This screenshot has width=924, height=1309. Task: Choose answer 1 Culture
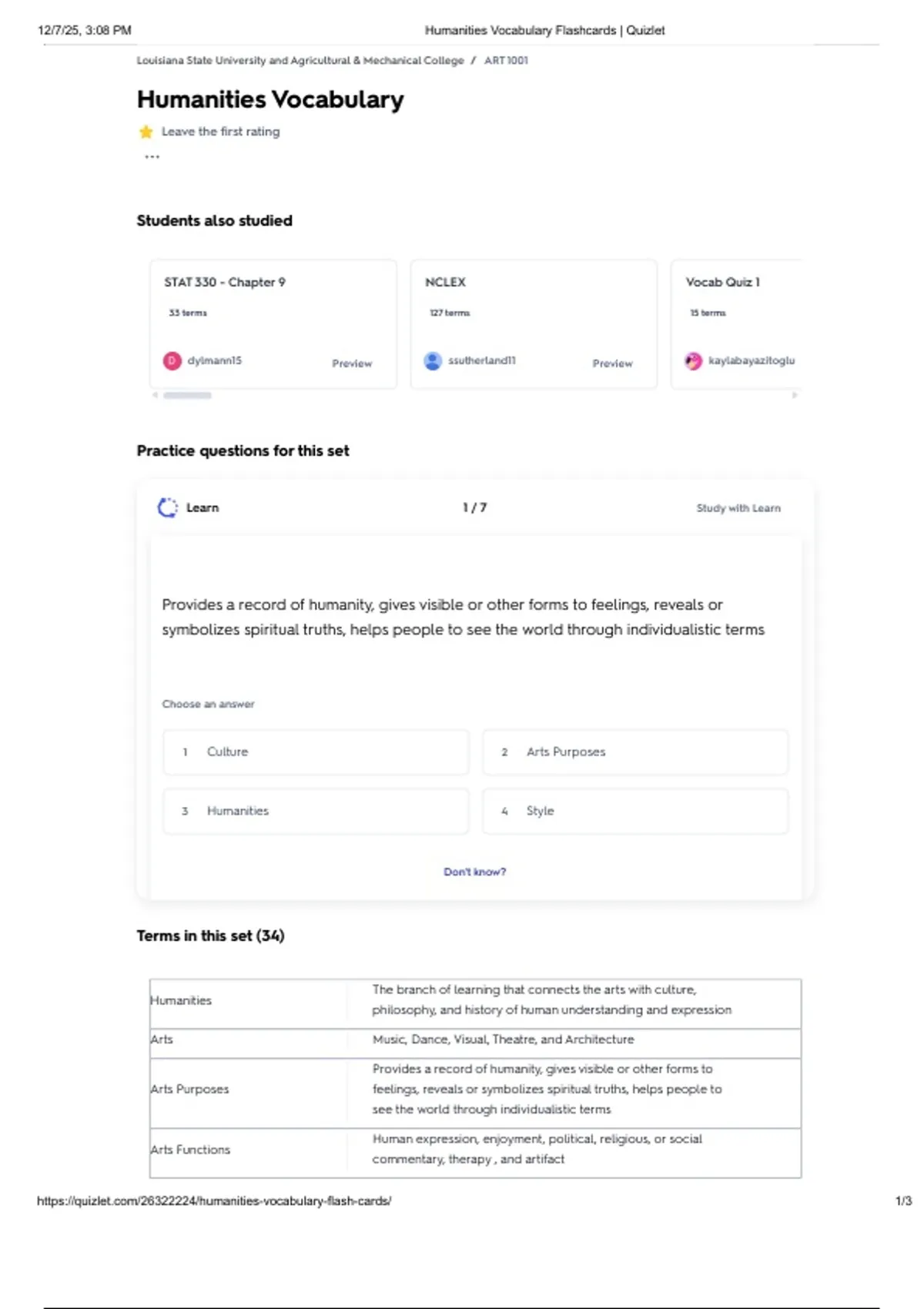coord(316,752)
